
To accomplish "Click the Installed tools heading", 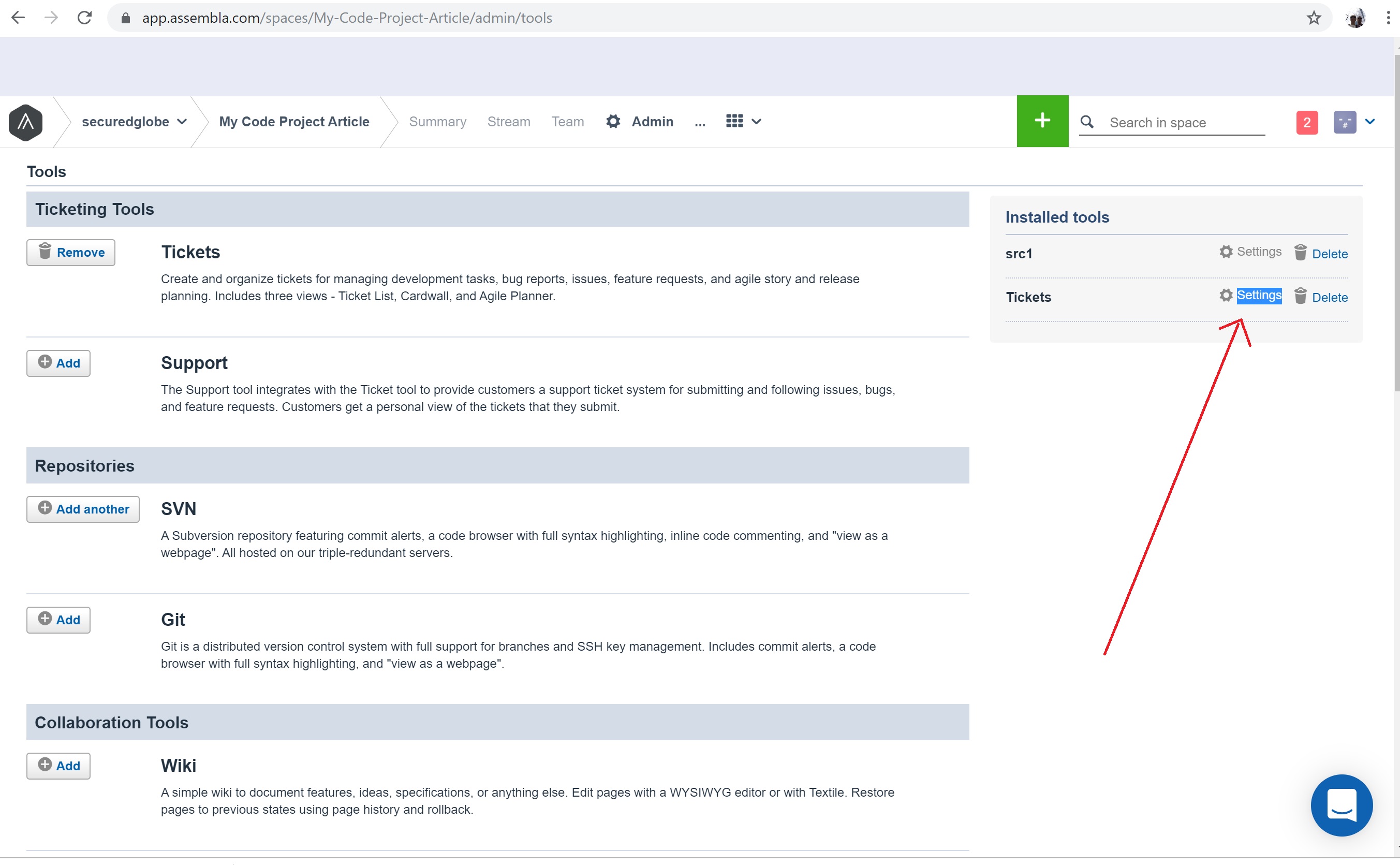I will tap(1057, 217).
